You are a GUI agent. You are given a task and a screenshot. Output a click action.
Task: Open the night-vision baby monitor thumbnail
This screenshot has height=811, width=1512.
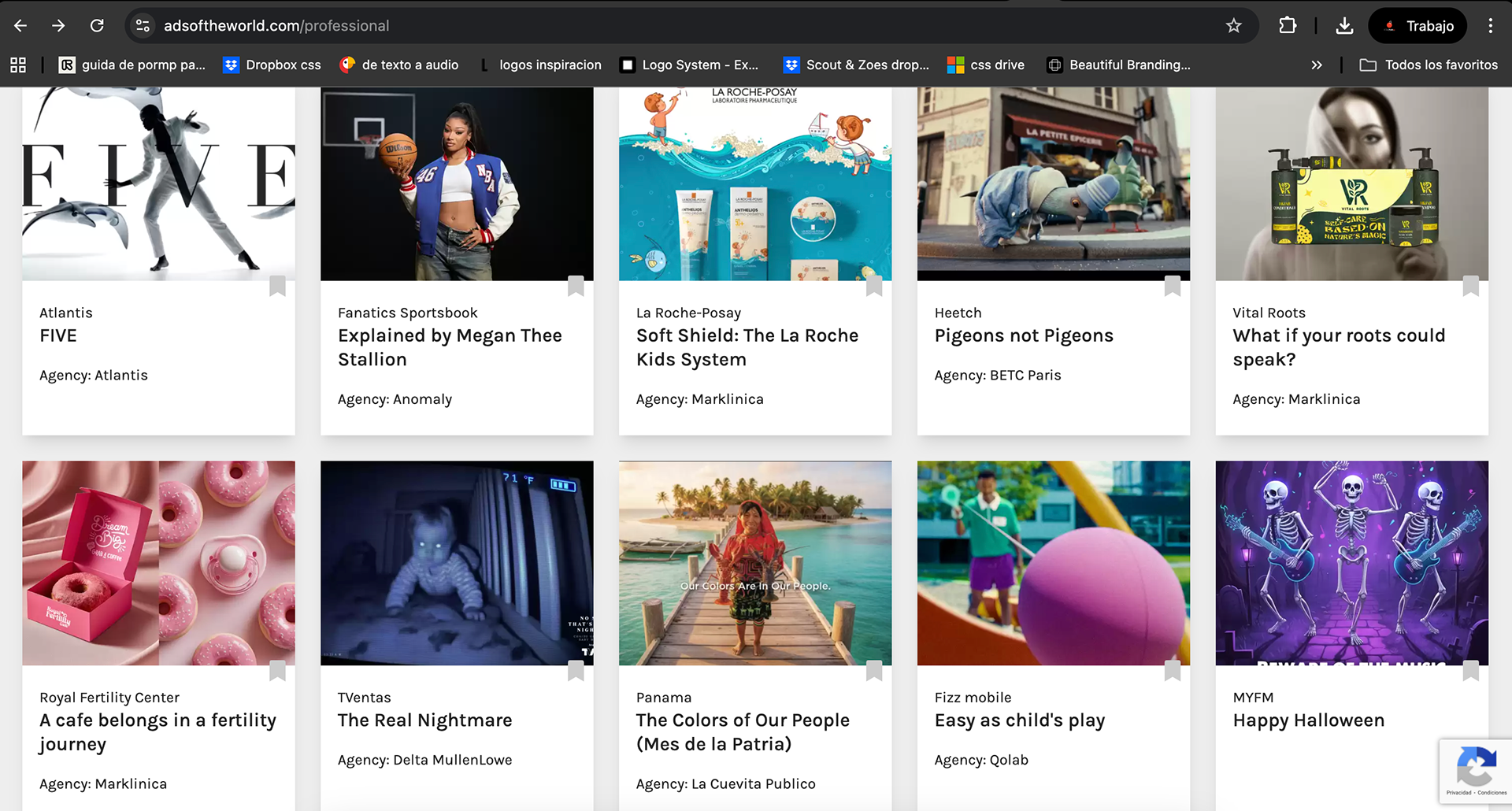click(x=457, y=563)
